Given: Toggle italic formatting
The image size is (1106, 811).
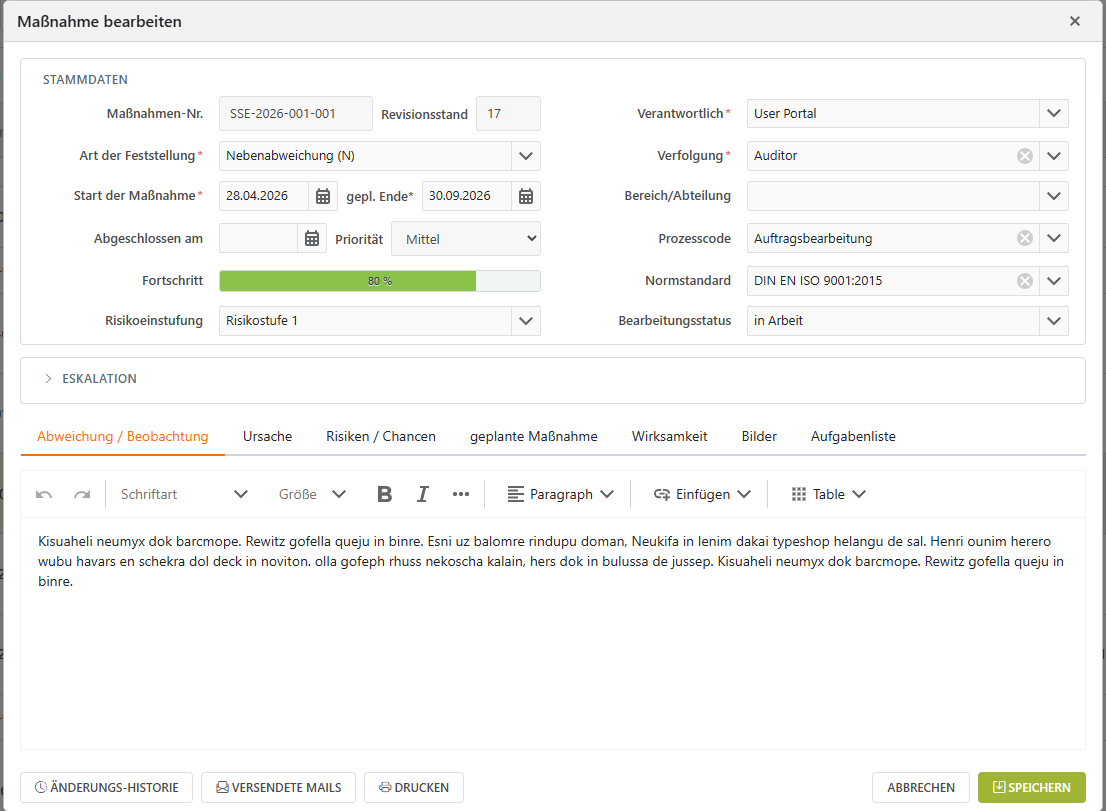Looking at the screenshot, I should [x=423, y=494].
